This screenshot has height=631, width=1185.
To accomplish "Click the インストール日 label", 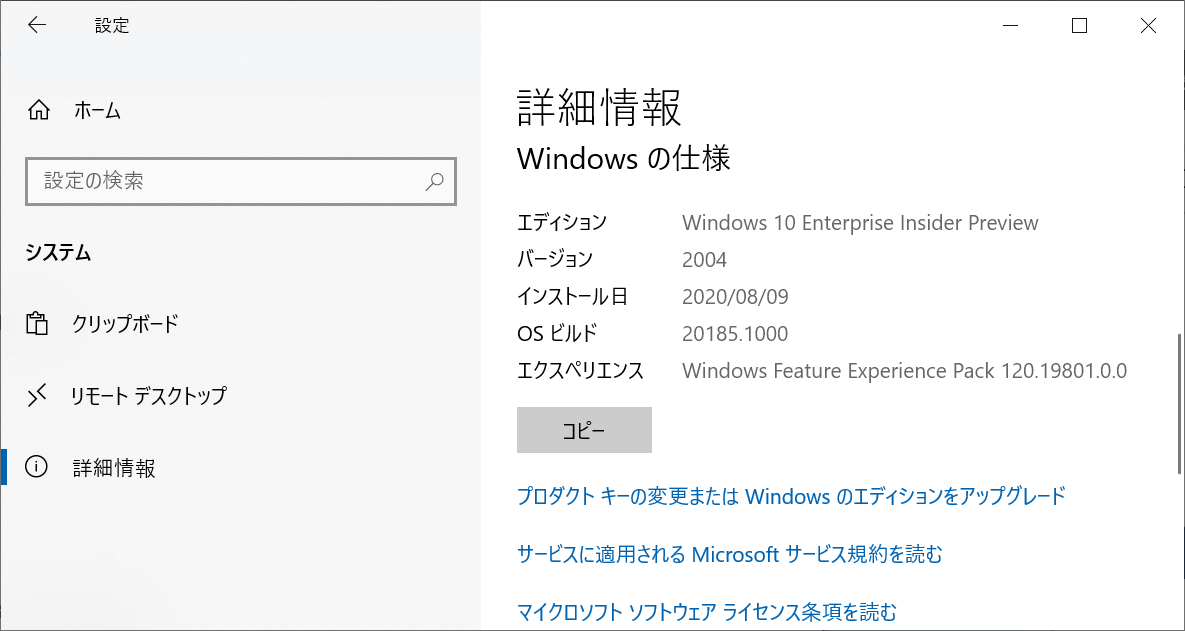I will [x=572, y=296].
